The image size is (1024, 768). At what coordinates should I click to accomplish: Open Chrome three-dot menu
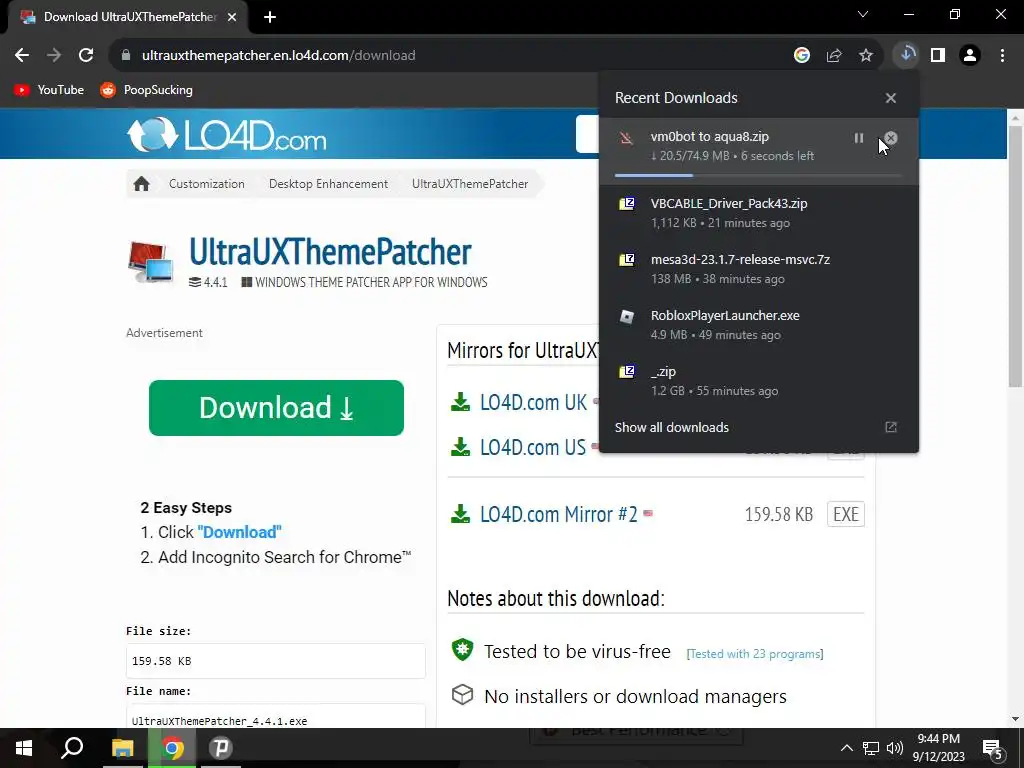[1002, 56]
